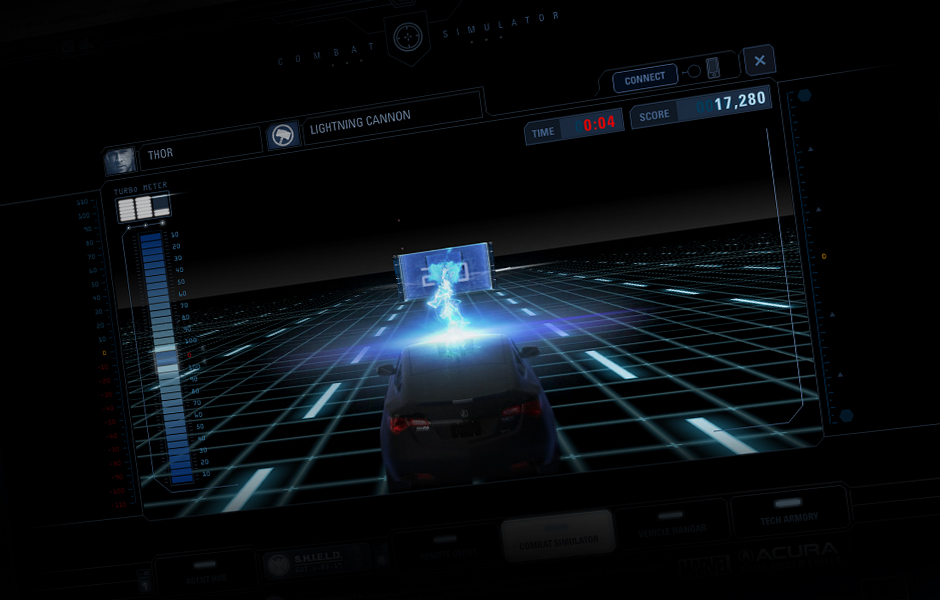Select the Combat Simulator tab

558,536
